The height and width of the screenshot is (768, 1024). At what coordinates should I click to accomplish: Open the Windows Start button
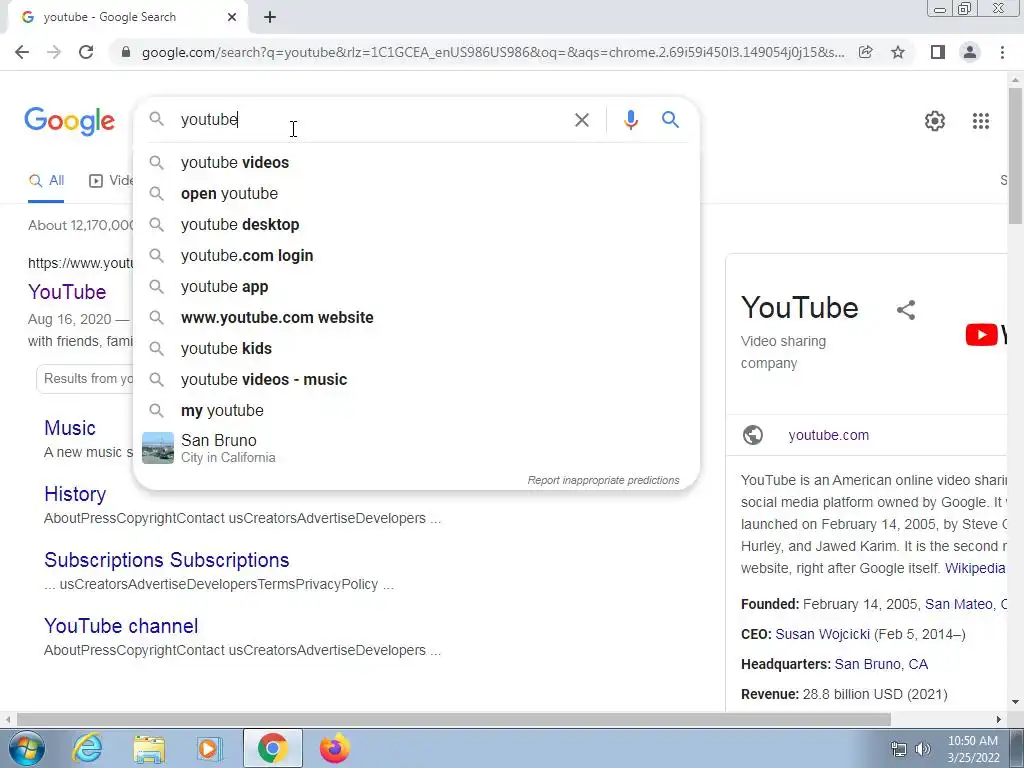tap(27, 748)
